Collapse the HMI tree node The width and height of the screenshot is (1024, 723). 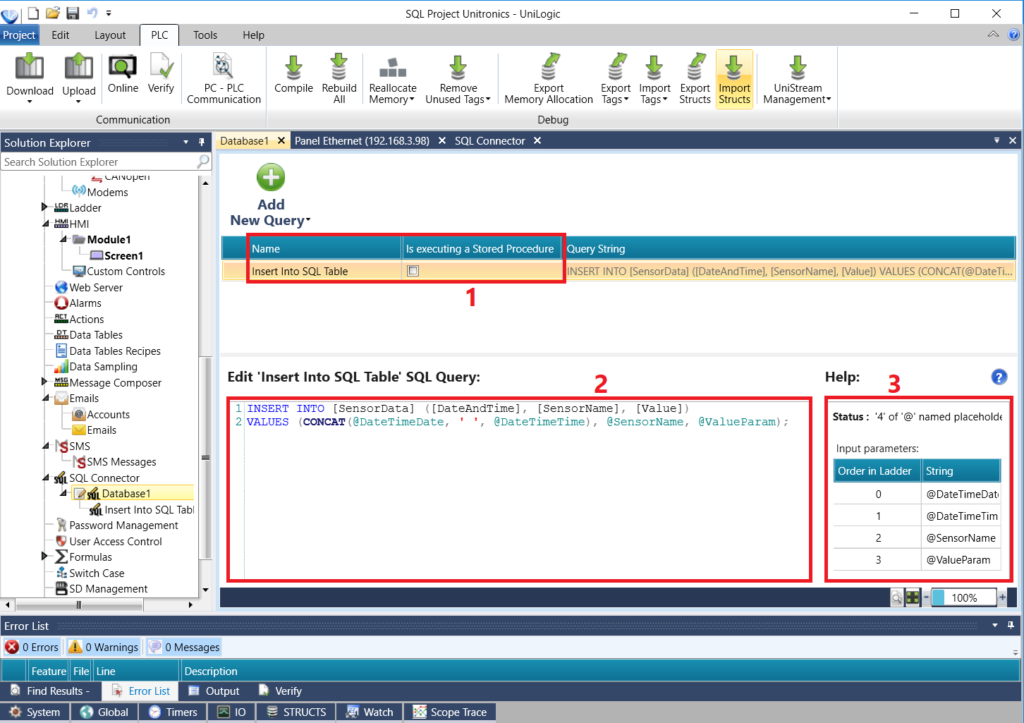[x=45, y=223]
